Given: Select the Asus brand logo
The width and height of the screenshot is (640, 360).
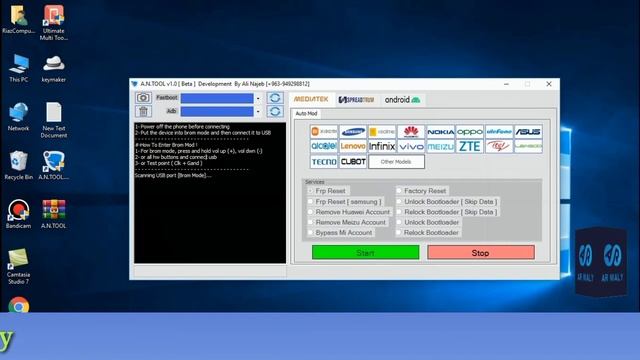Looking at the screenshot, I should [528, 131].
